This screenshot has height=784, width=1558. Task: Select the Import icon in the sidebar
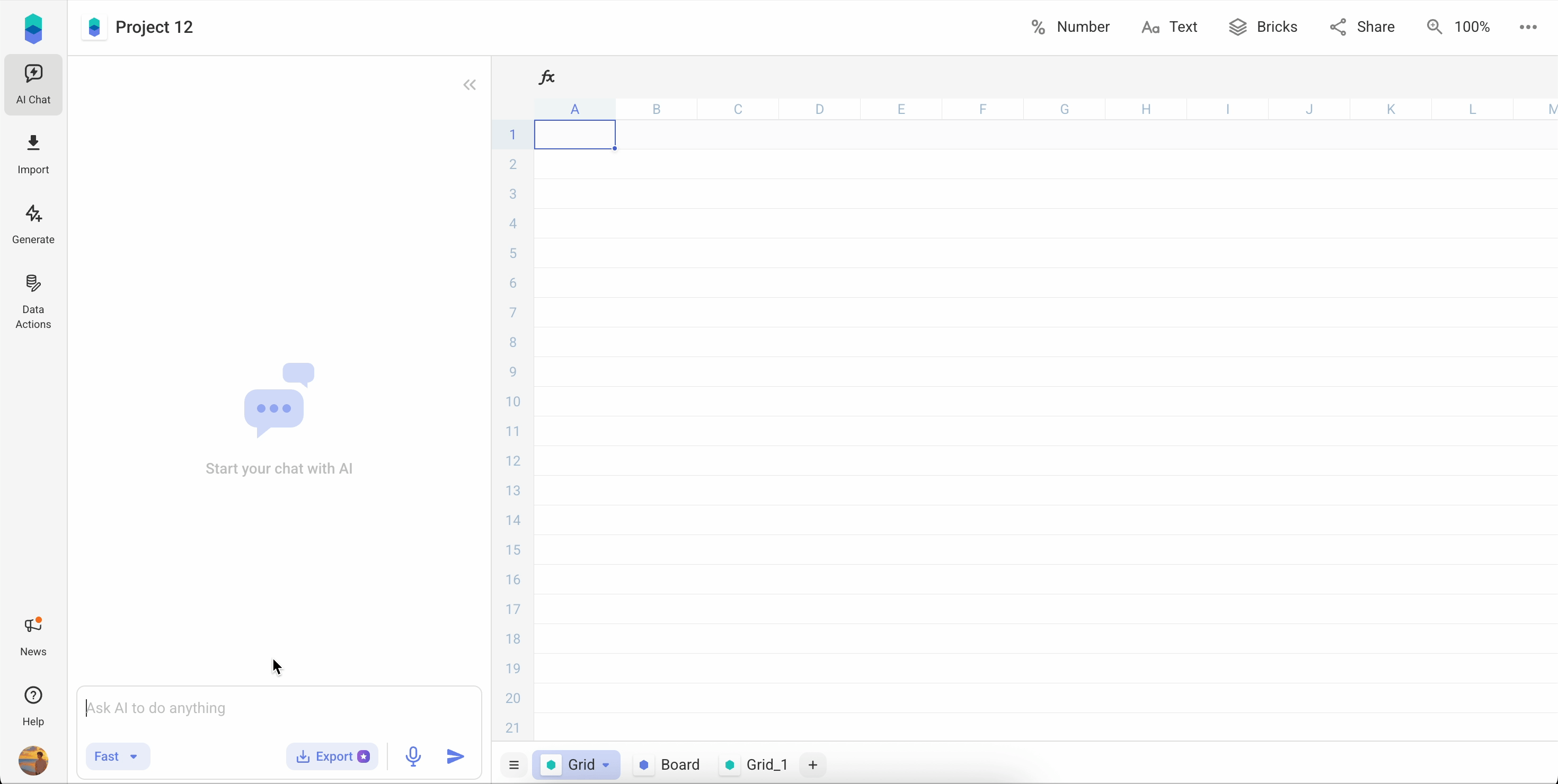tap(33, 153)
